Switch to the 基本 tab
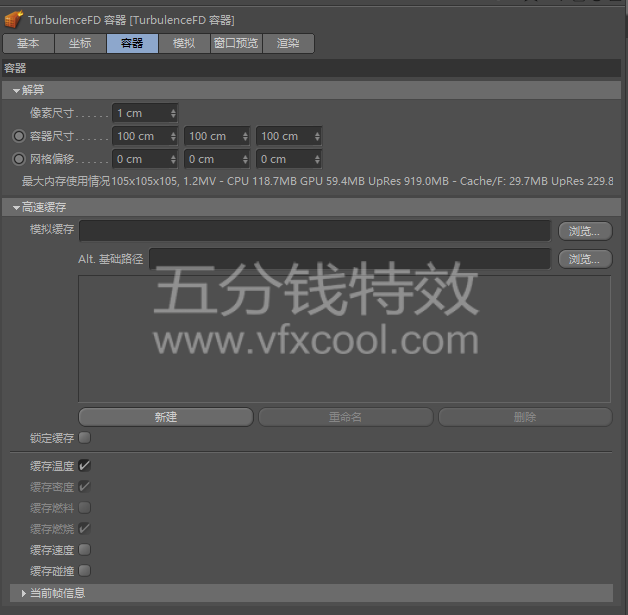 pyautogui.click(x=28, y=43)
